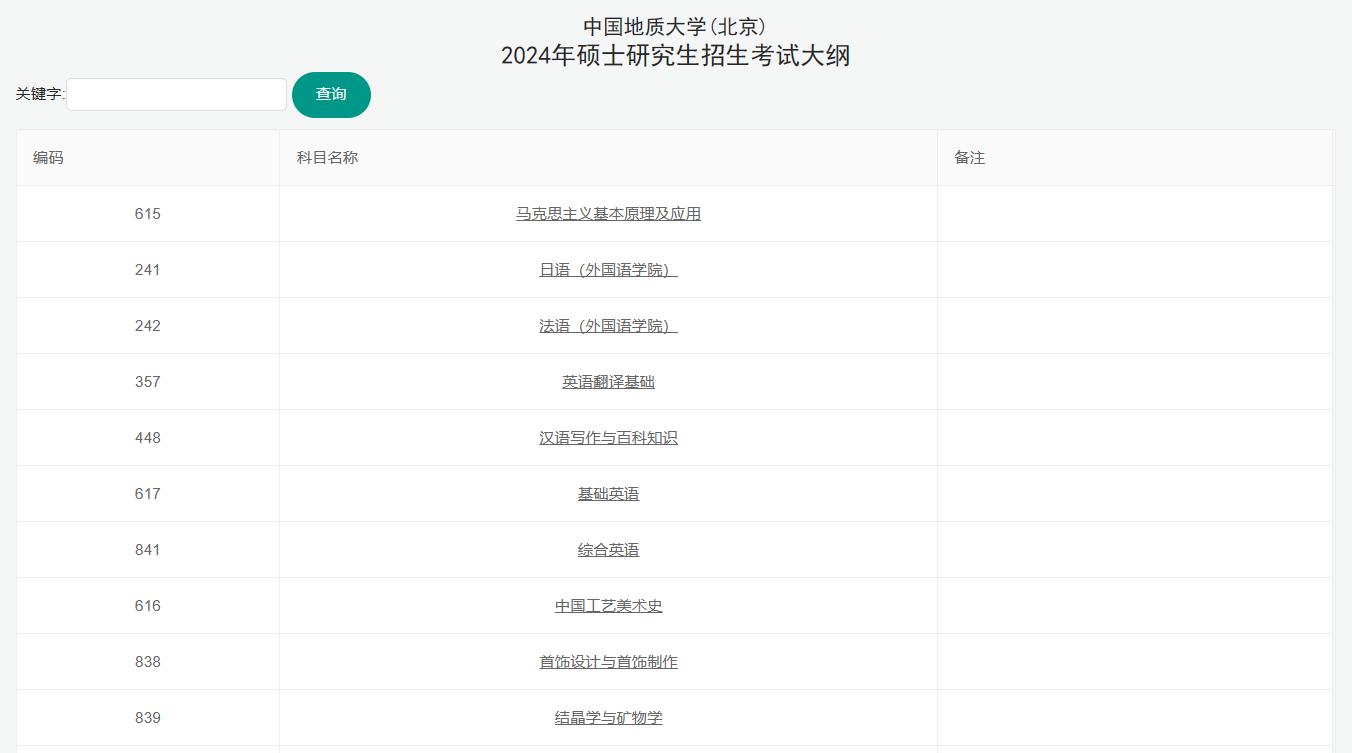
Task: Open the 基础英语 syllabus link
Action: (608, 494)
